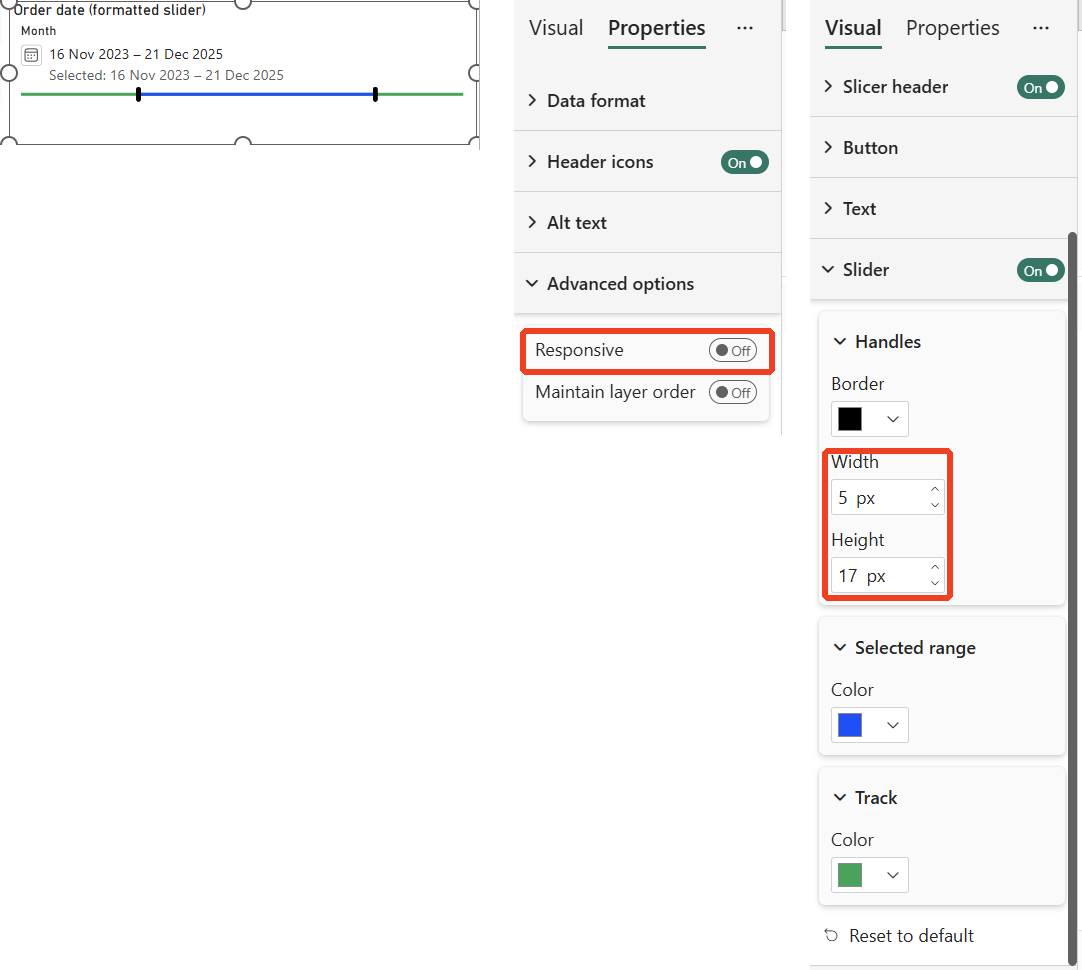The image size is (1082, 970).
Task: Disable the Slicer header toggle
Action: 1041,88
